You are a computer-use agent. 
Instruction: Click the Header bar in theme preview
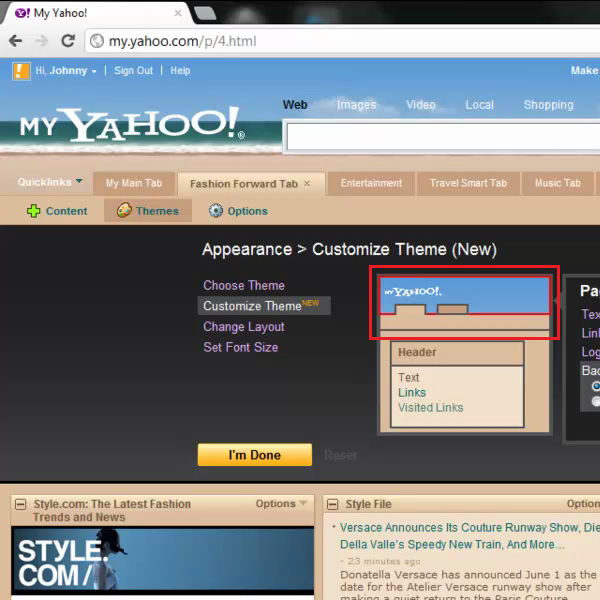[x=457, y=352]
